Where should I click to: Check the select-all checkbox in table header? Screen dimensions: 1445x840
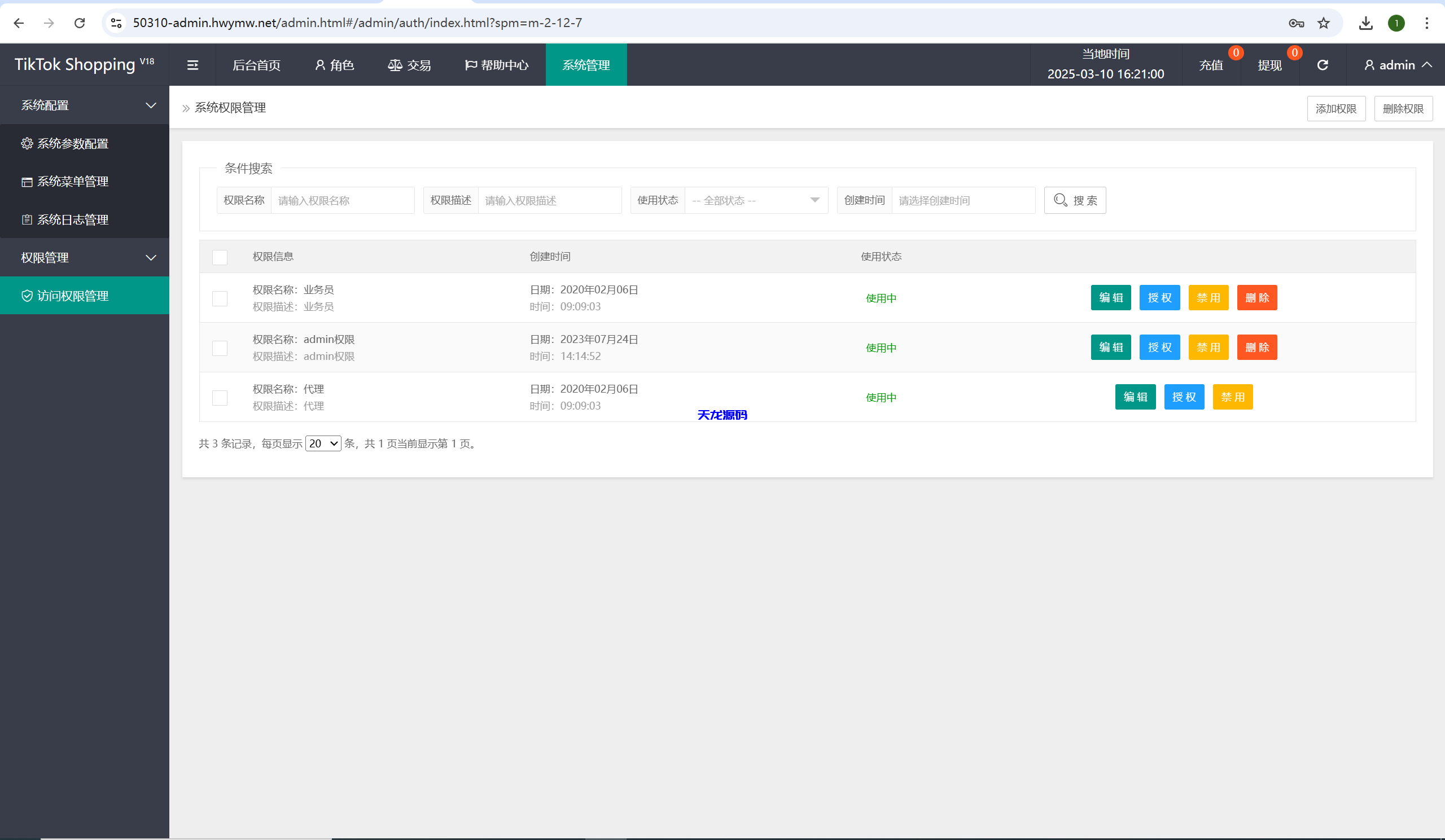click(220, 257)
